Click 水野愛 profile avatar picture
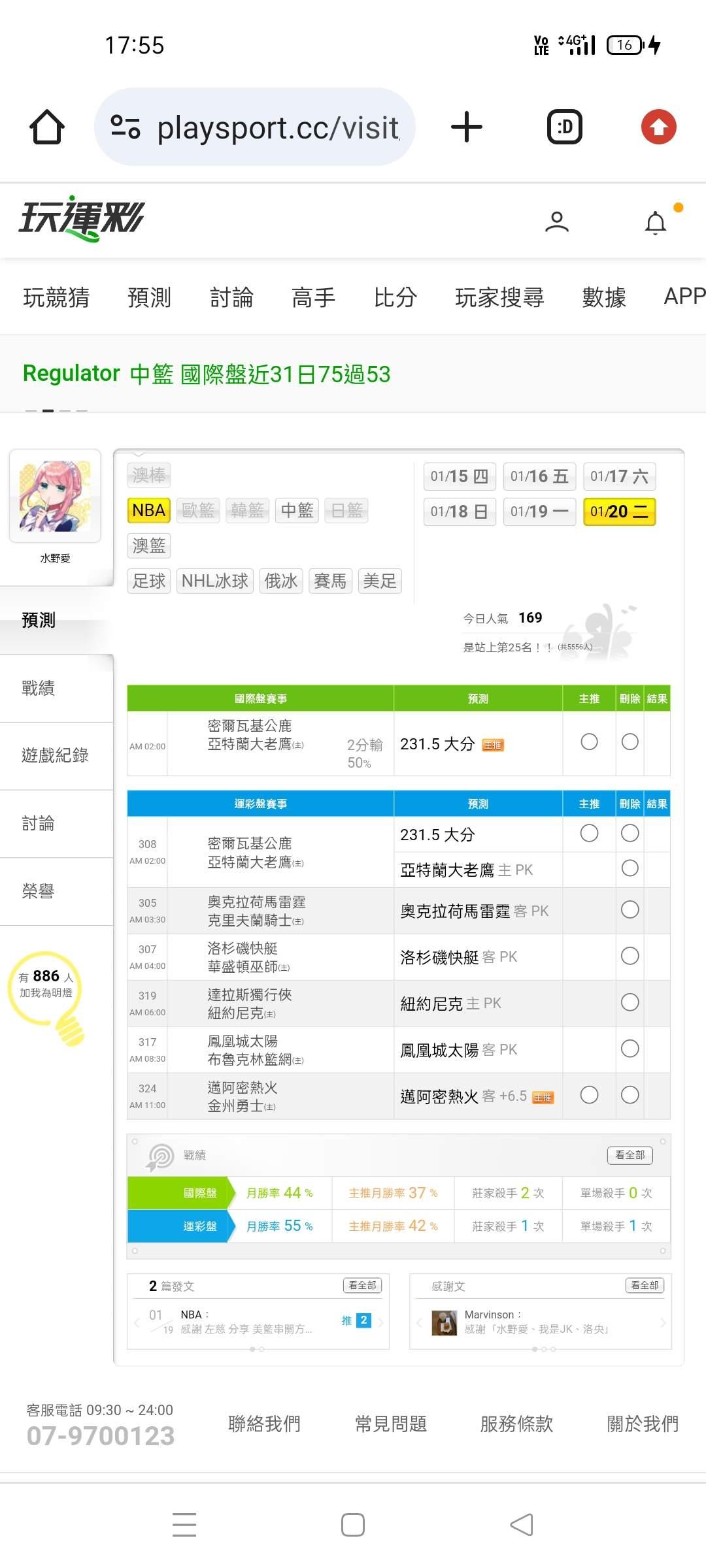The image size is (706, 1568). (x=55, y=496)
